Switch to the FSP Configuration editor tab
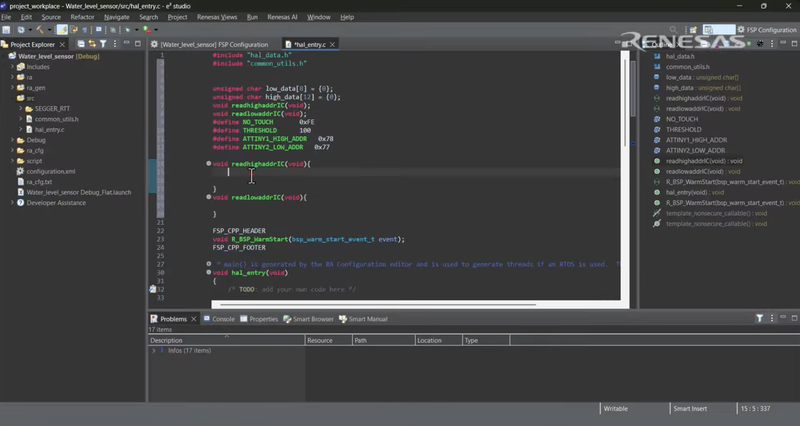This screenshot has width=800, height=426. tap(210, 44)
